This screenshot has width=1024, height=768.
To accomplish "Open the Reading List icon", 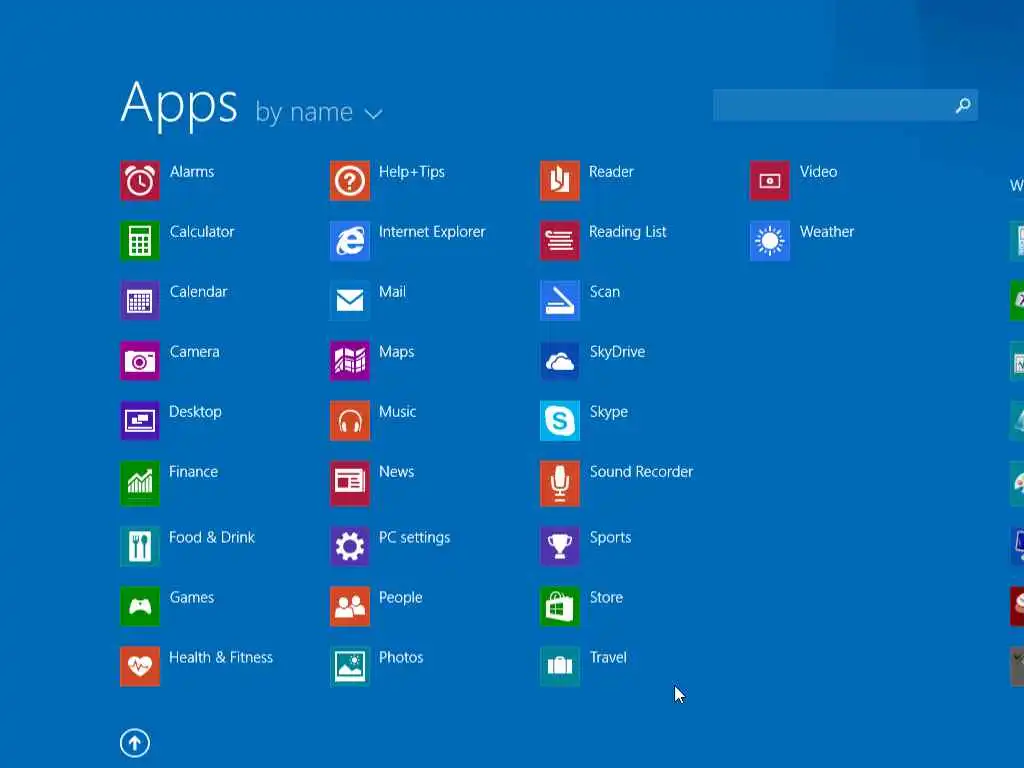I will (560, 240).
